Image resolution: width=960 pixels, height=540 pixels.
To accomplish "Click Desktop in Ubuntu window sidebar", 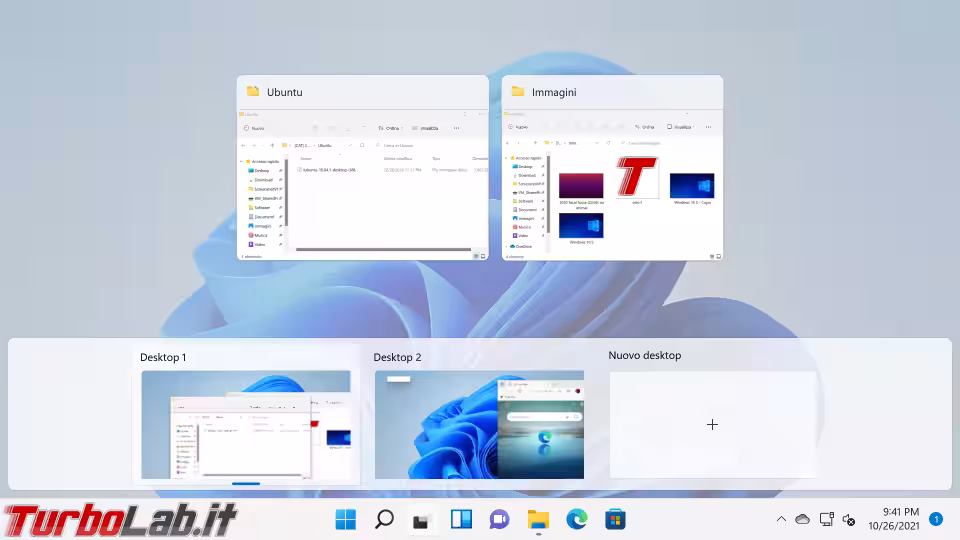I will coord(261,171).
